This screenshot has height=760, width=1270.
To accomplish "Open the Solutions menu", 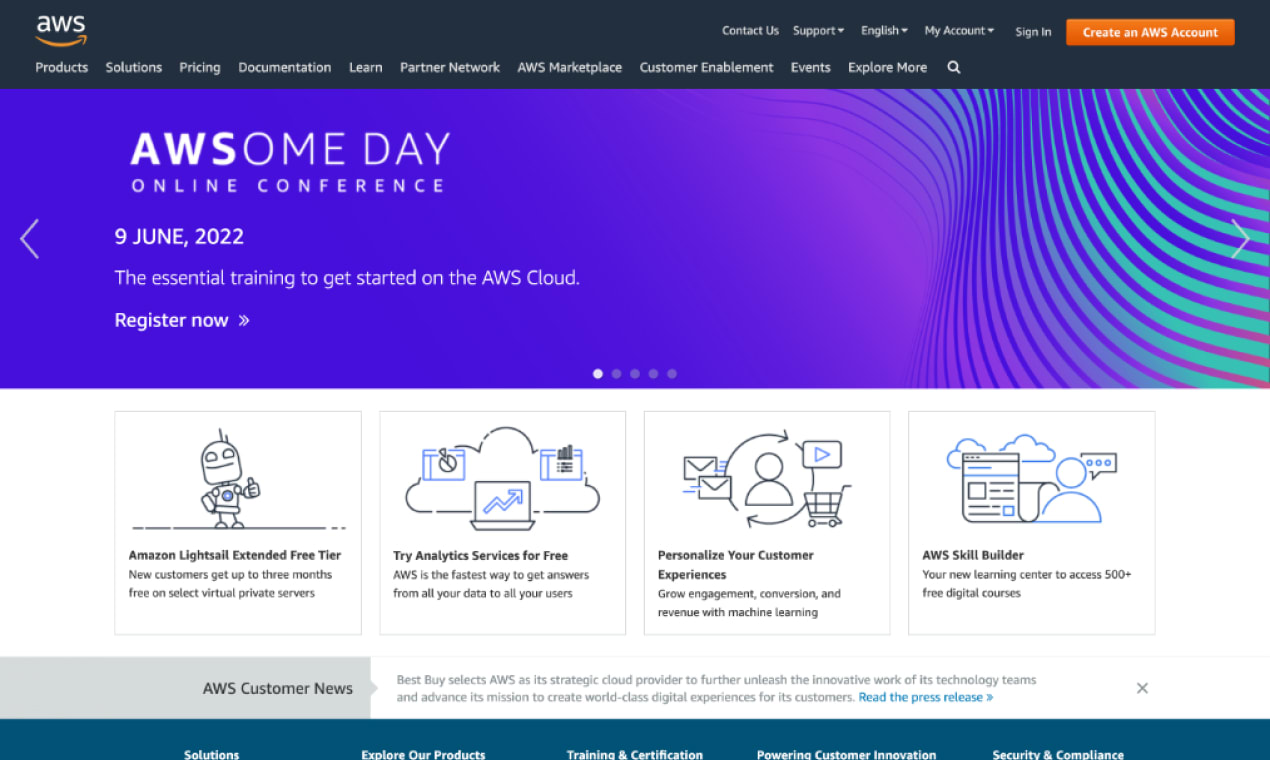I will pos(134,67).
